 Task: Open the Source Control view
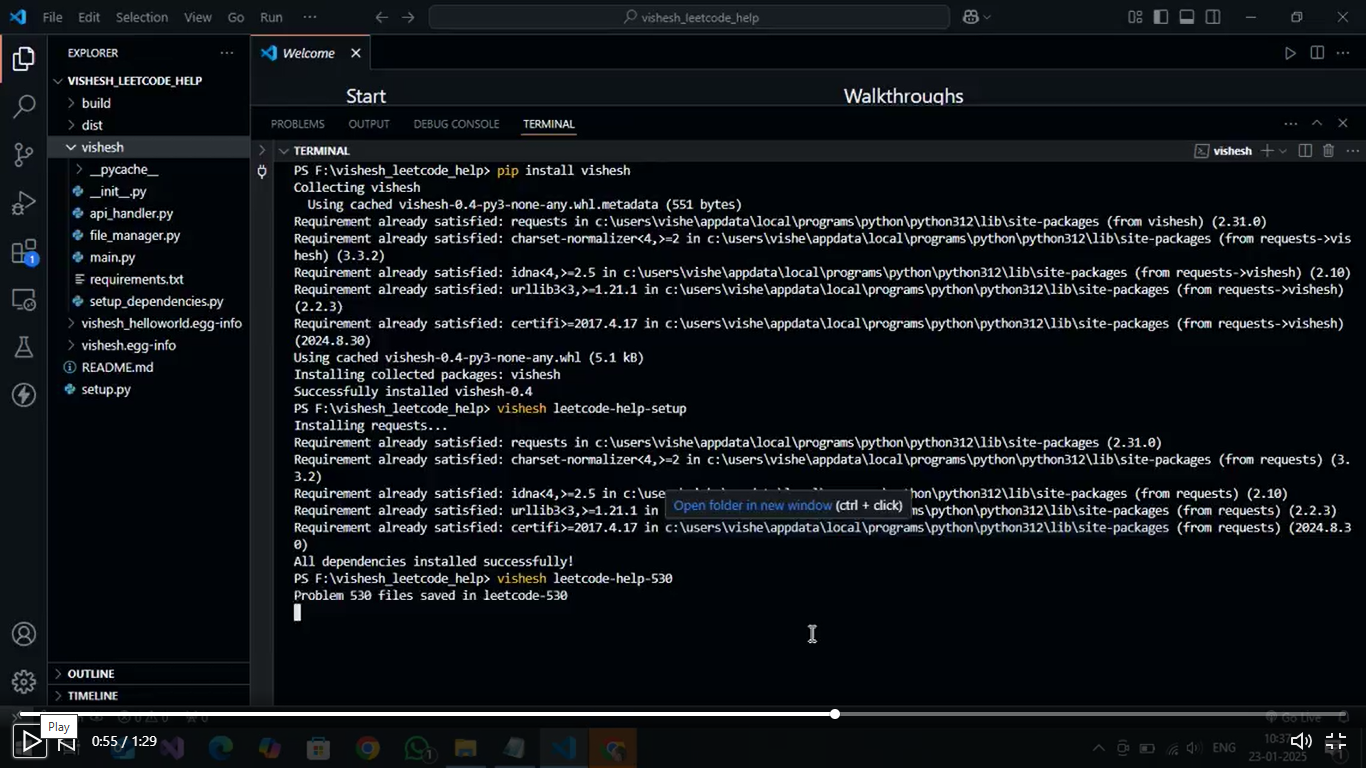[x=24, y=154]
